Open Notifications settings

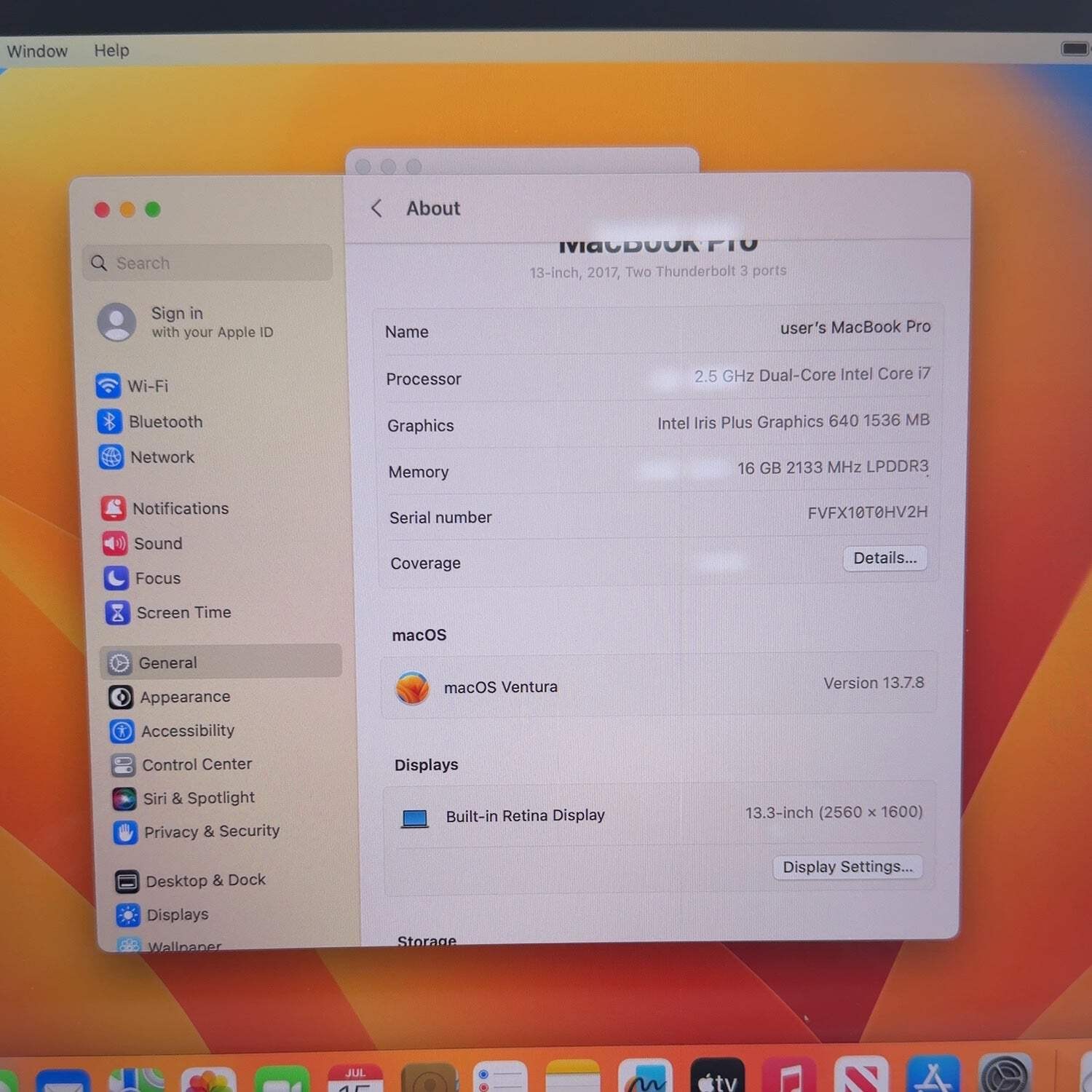165,508
